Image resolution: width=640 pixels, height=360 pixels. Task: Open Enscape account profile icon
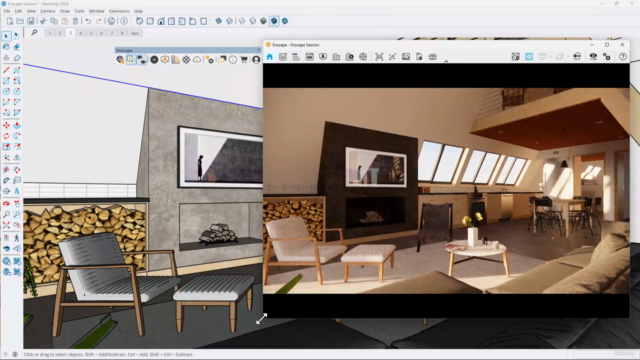coord(256,60)
